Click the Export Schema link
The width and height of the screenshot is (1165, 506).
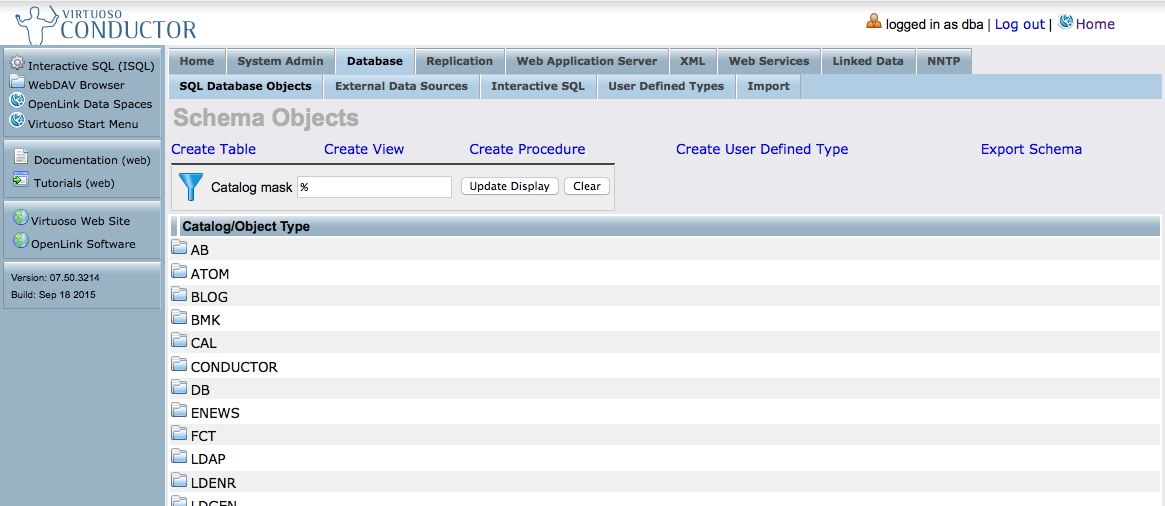1031,149
